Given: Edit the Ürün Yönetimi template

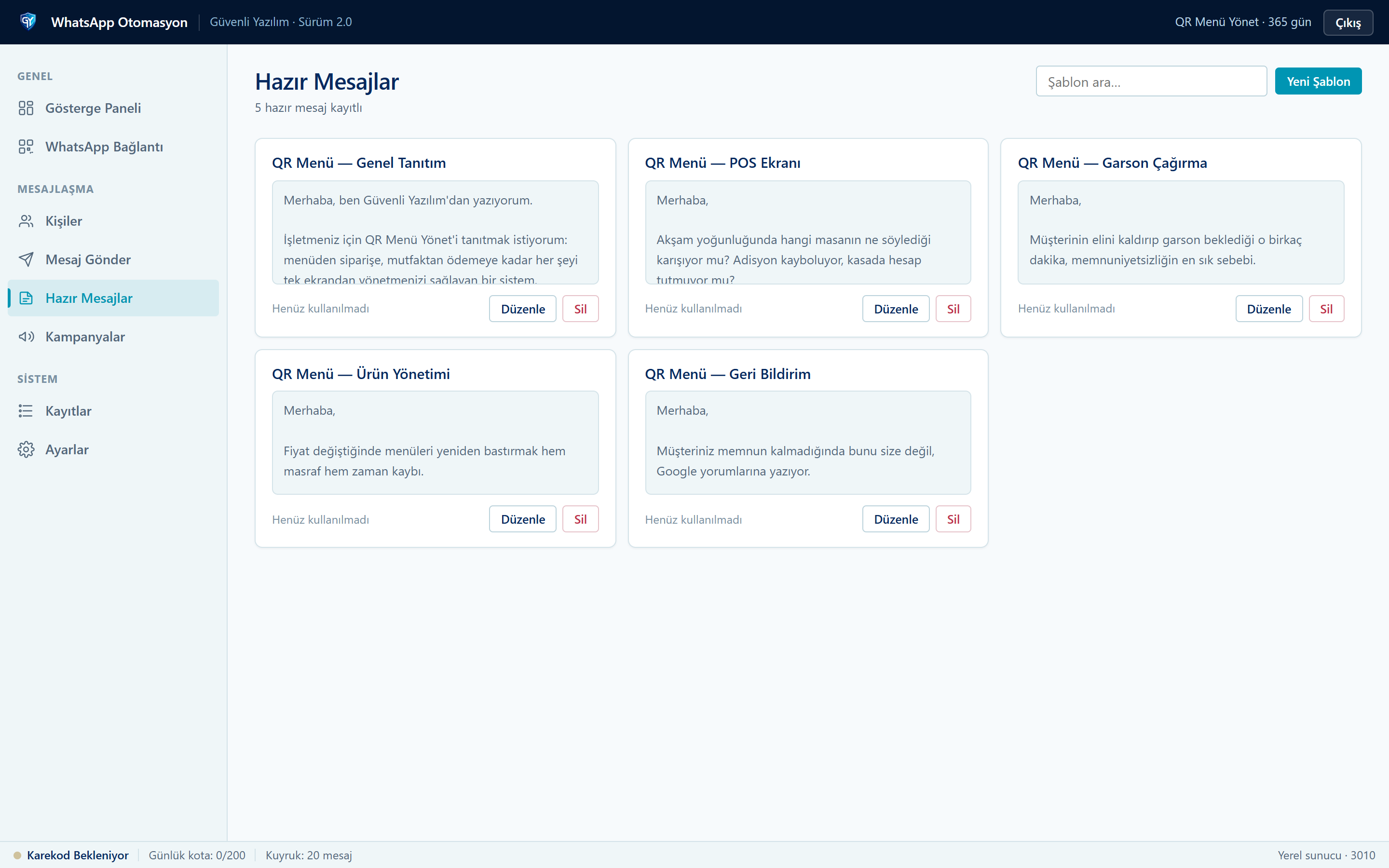Looking at the screenshot, I should (x=522, y=519).
